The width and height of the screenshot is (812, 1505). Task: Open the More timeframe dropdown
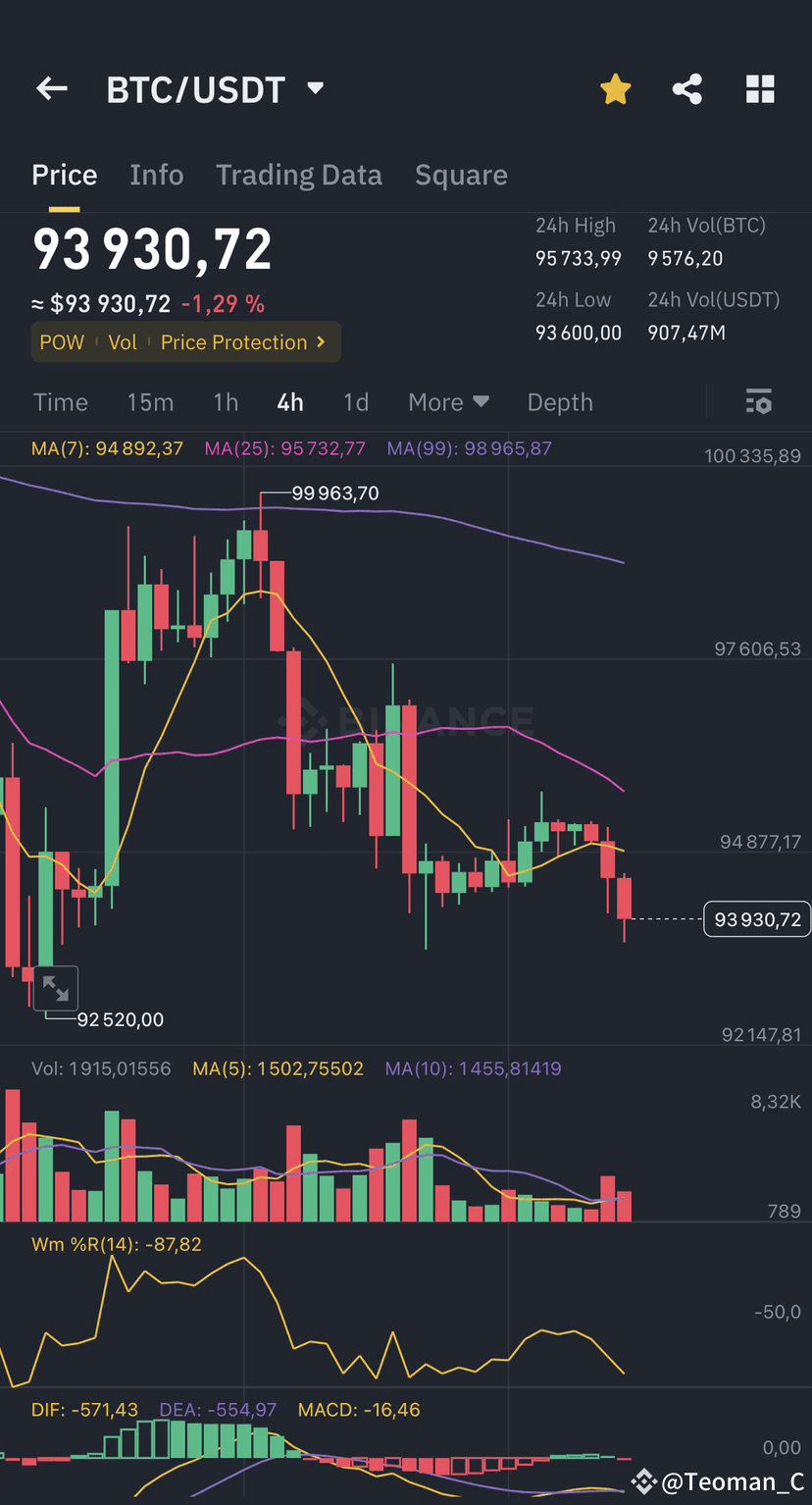coord(448,401)
